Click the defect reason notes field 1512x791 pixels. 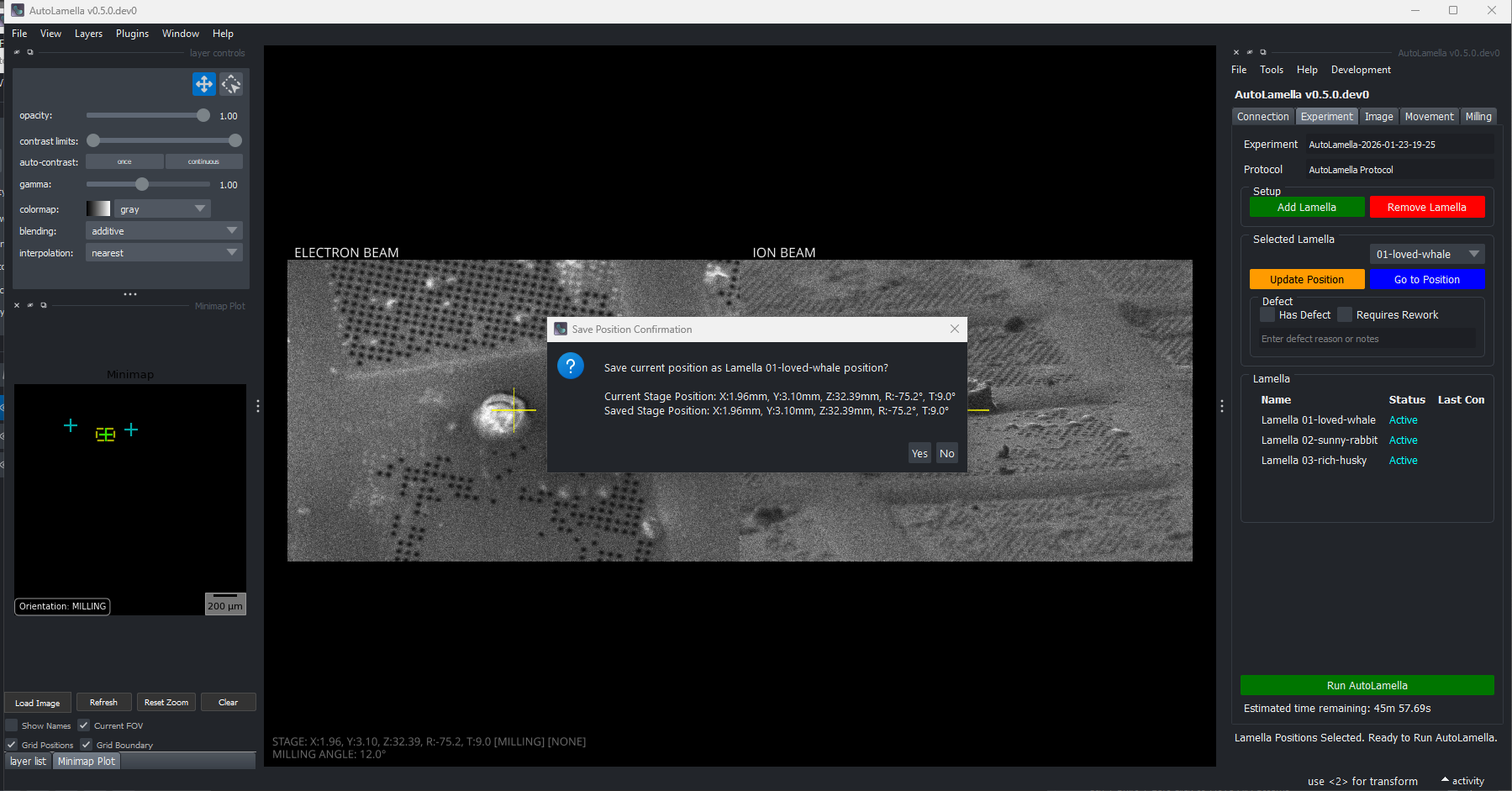[x=1367, y=339]
